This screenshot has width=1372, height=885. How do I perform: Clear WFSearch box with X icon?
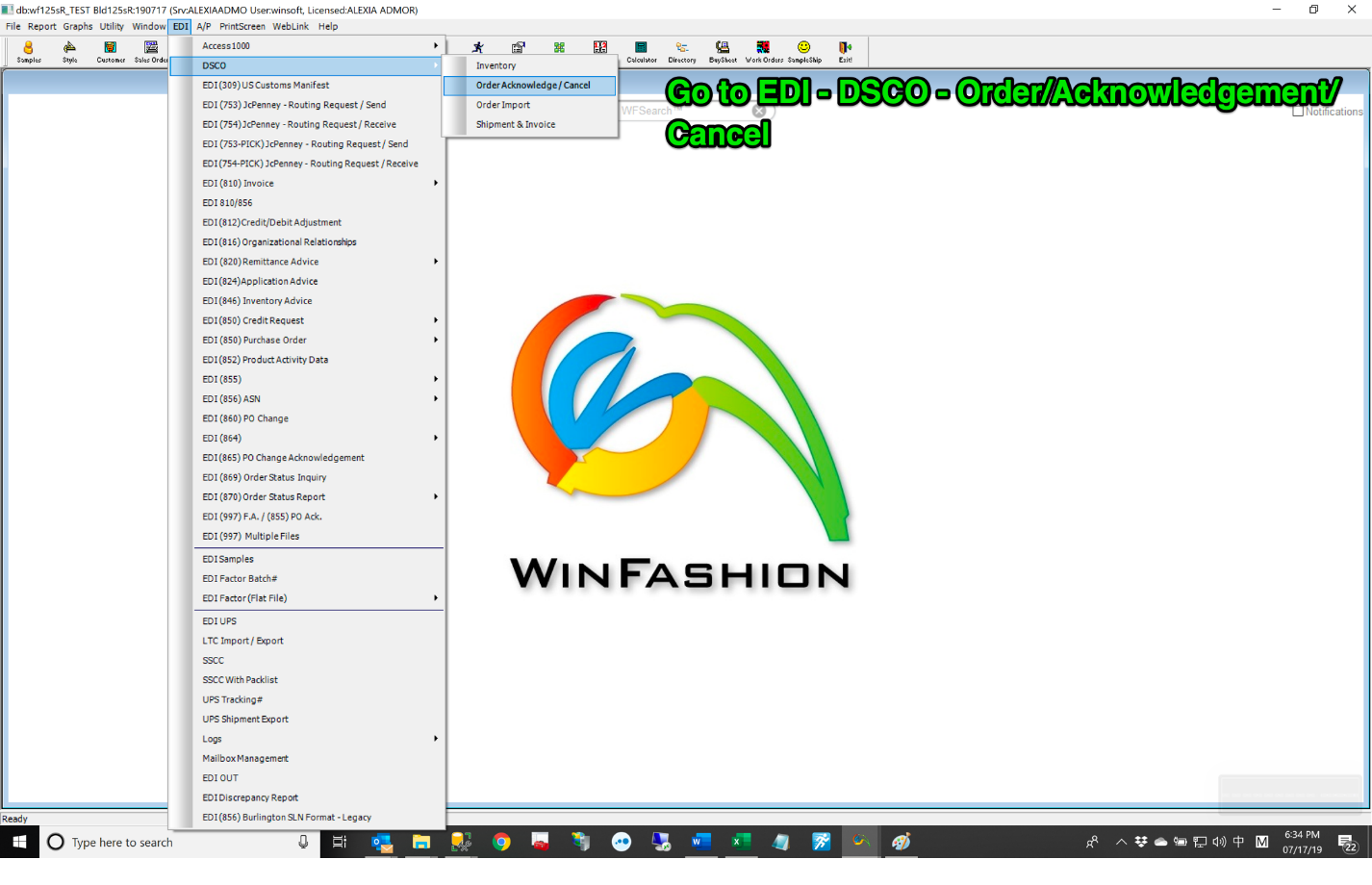click(759, 111)
